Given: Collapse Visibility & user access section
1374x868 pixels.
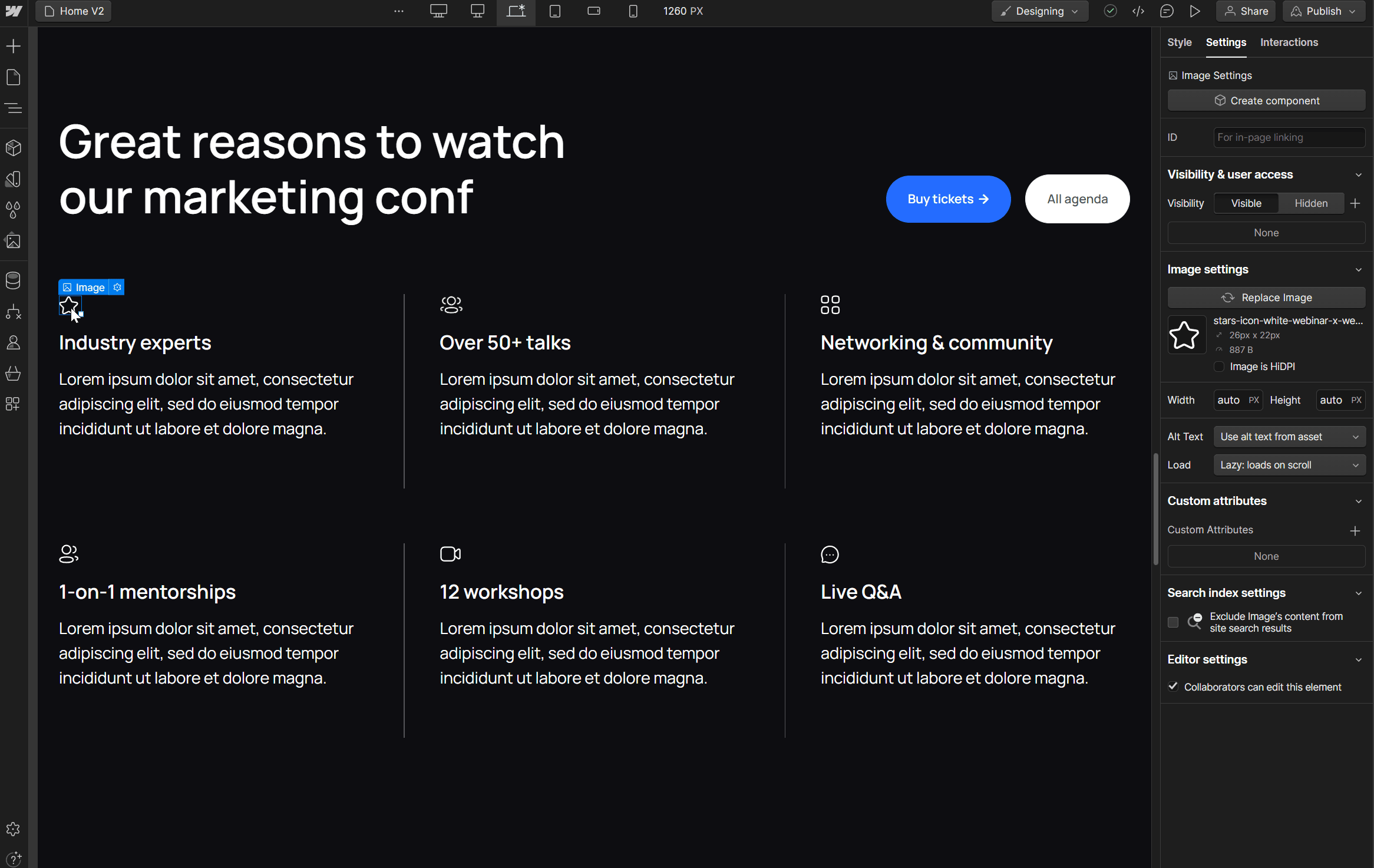Looking at the screenshot, I should pyautogui.click(x=1359, y=175).
